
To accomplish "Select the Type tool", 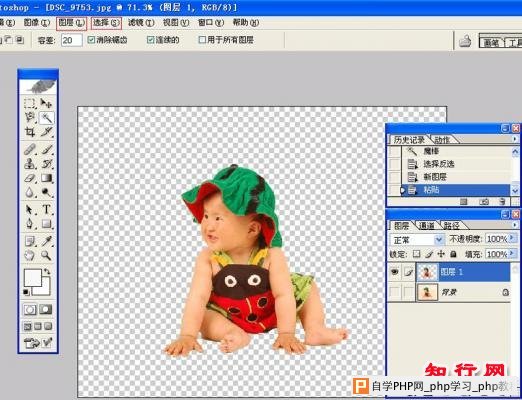I will 46,210.
